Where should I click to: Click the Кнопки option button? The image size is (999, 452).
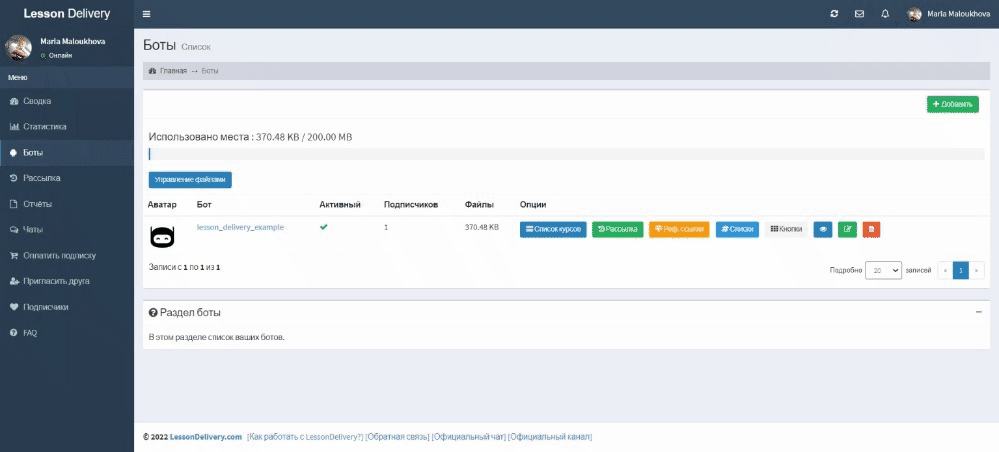click(786, 230)
